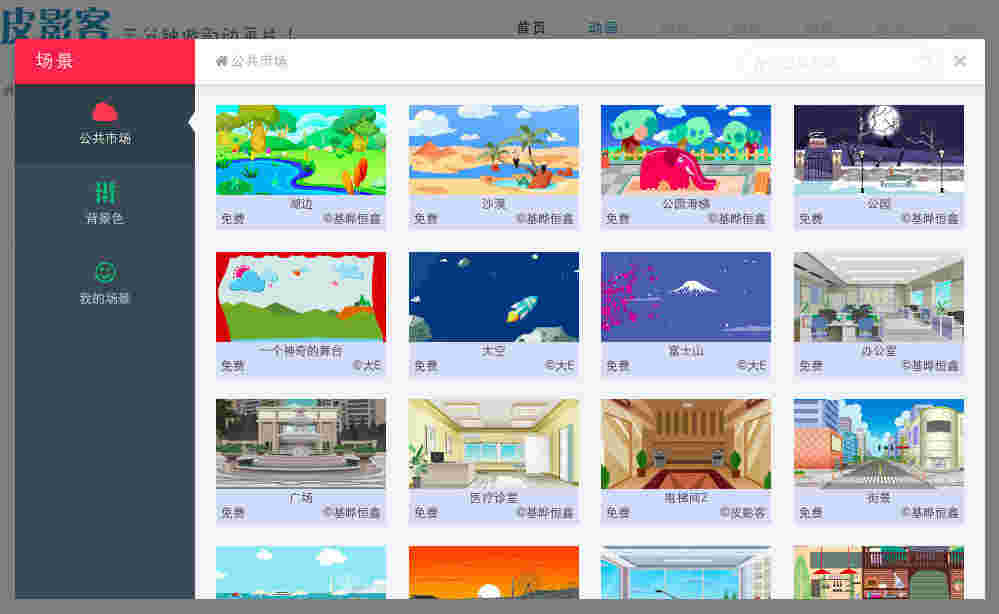This screenshot has width=999, height=614.
Task: Select the 街景 street scene thumbnail
Action: click(x=879, y=444)
